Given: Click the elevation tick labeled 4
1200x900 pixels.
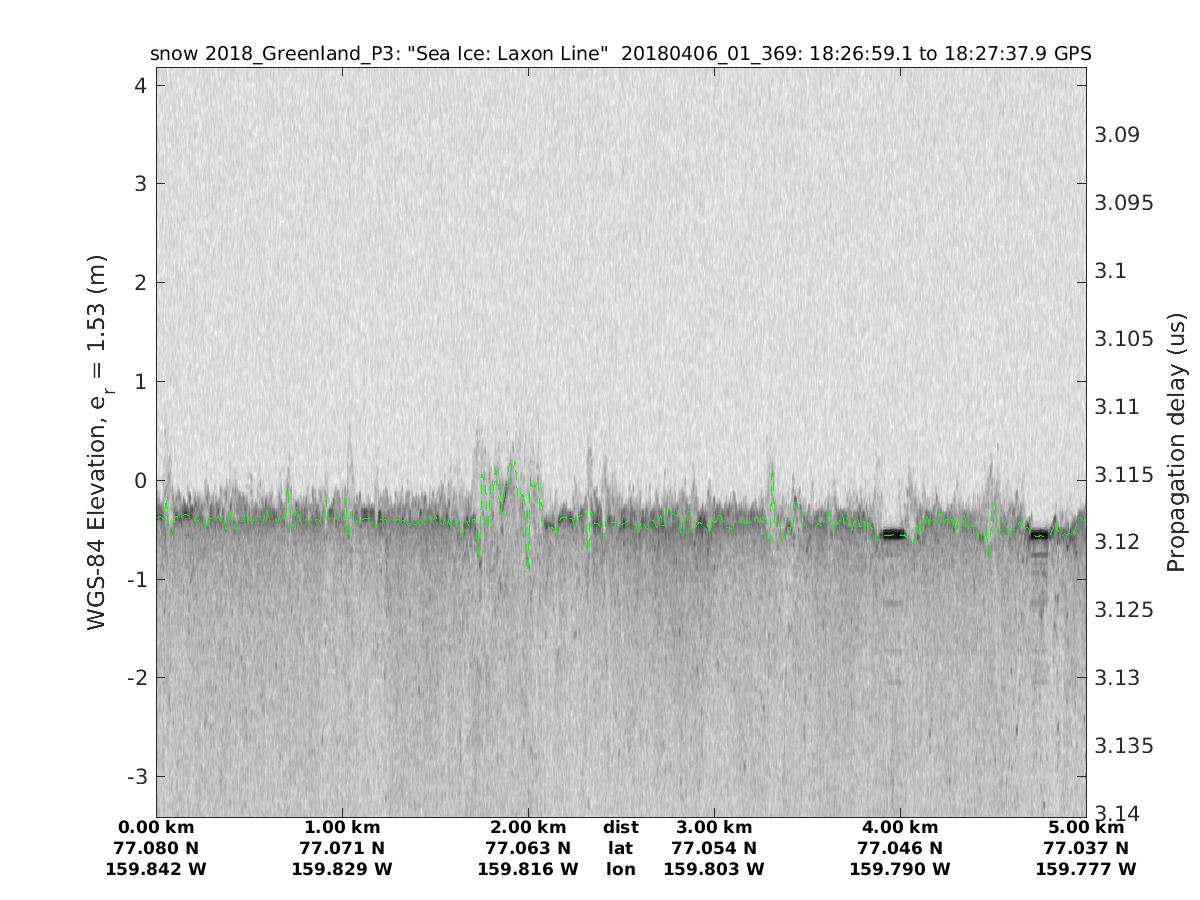Looking at the screenshot, I should point(141,86).
